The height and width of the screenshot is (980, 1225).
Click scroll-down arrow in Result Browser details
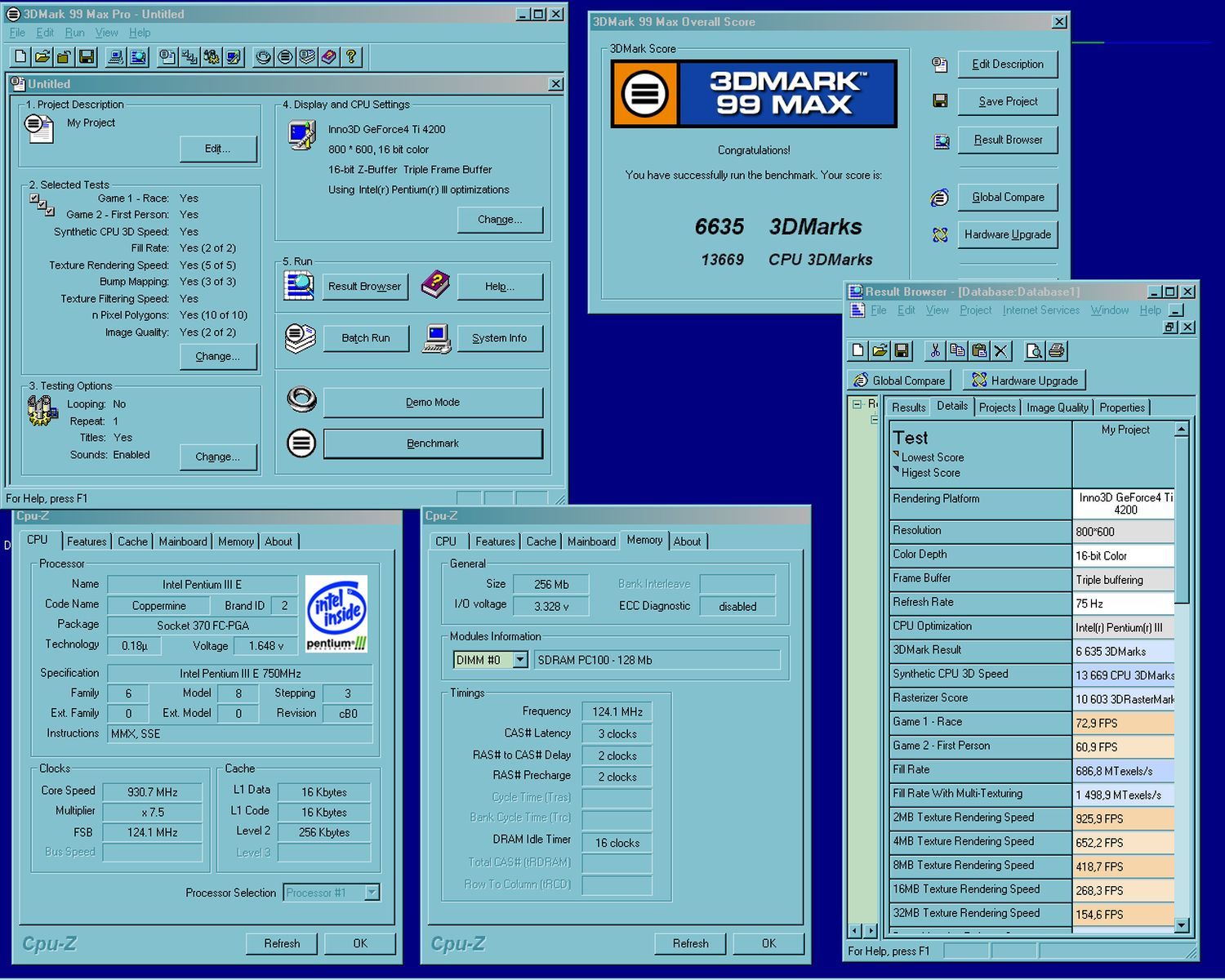[x=1181, y=925]
